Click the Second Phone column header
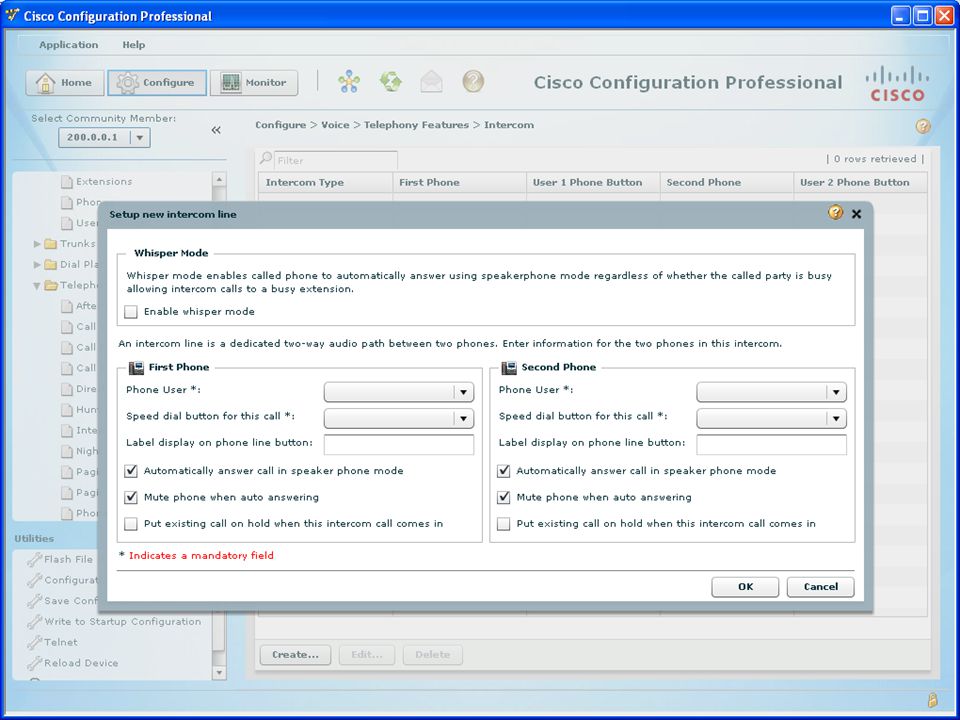This screenshot has width=960, height=720. click(727, 182)
